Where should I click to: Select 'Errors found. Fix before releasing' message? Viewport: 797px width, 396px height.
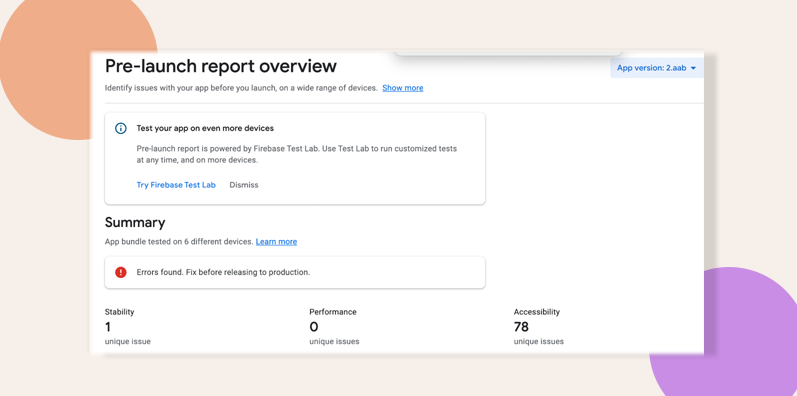223,272
